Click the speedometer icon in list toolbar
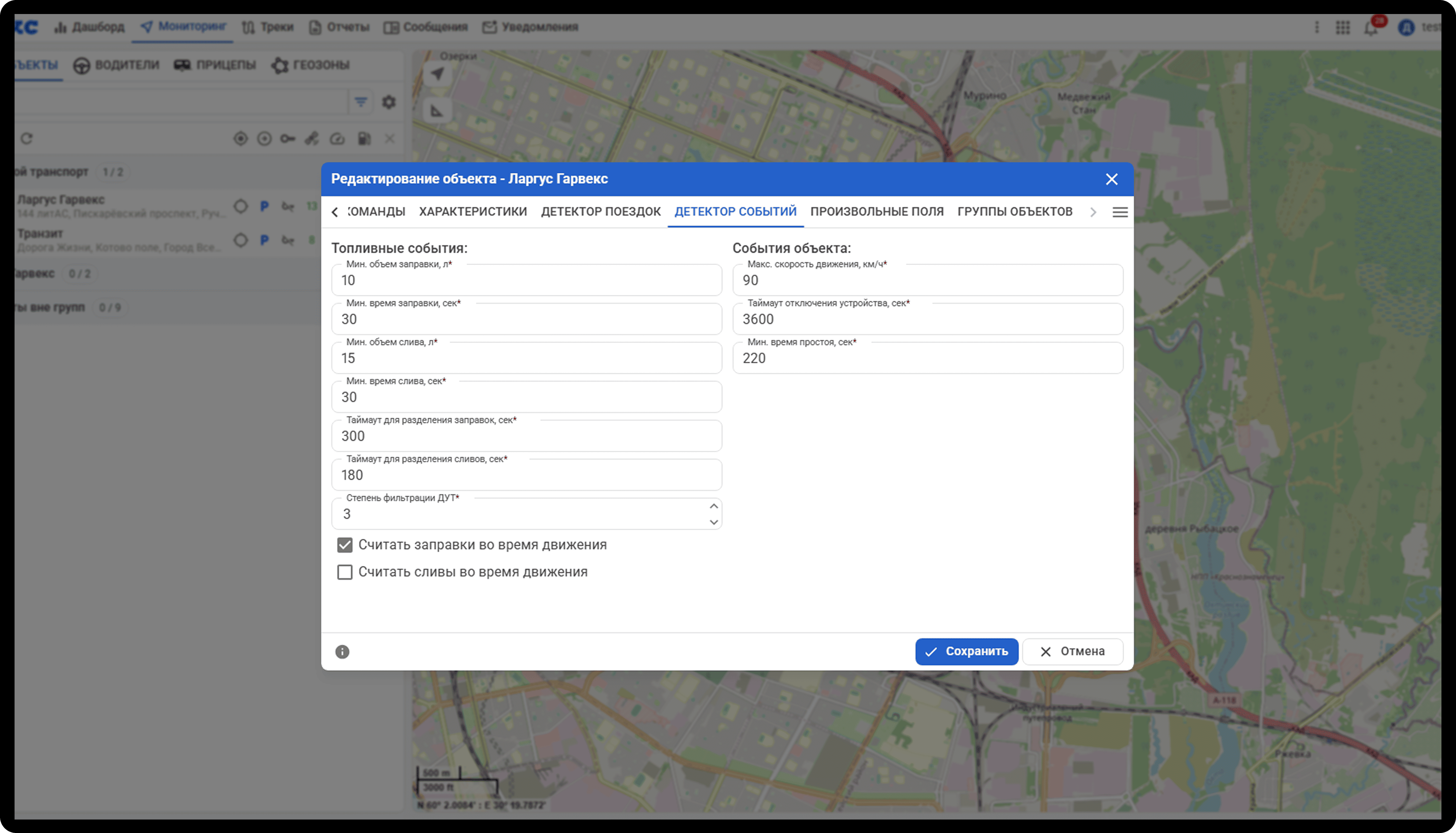 [x=337, y=139]
